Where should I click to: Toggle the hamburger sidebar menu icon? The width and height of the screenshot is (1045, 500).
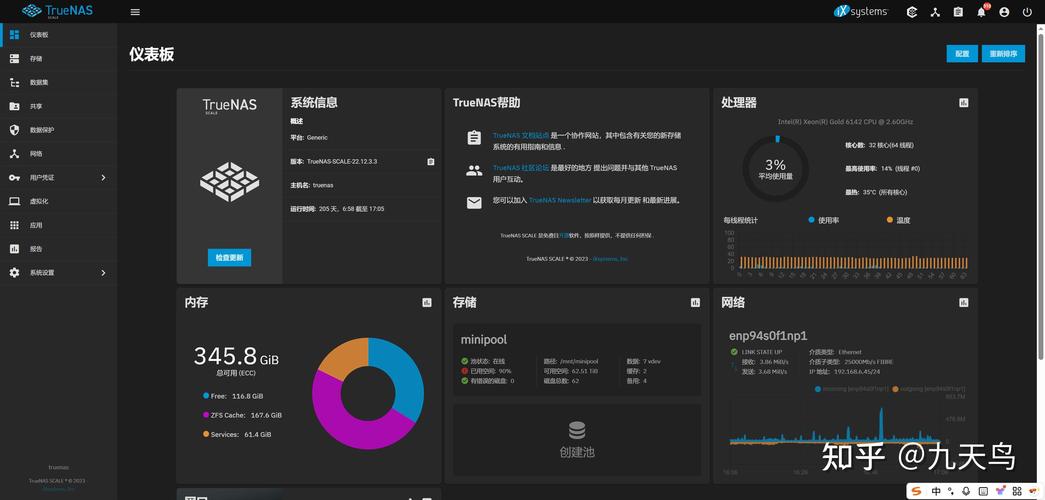click(135, 12)
